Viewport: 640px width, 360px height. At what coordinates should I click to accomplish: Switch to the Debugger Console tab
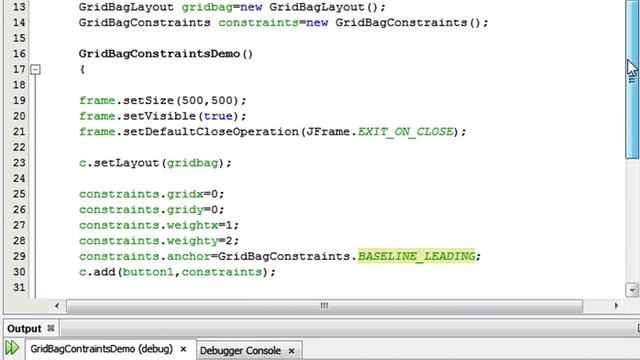(240, 351)
